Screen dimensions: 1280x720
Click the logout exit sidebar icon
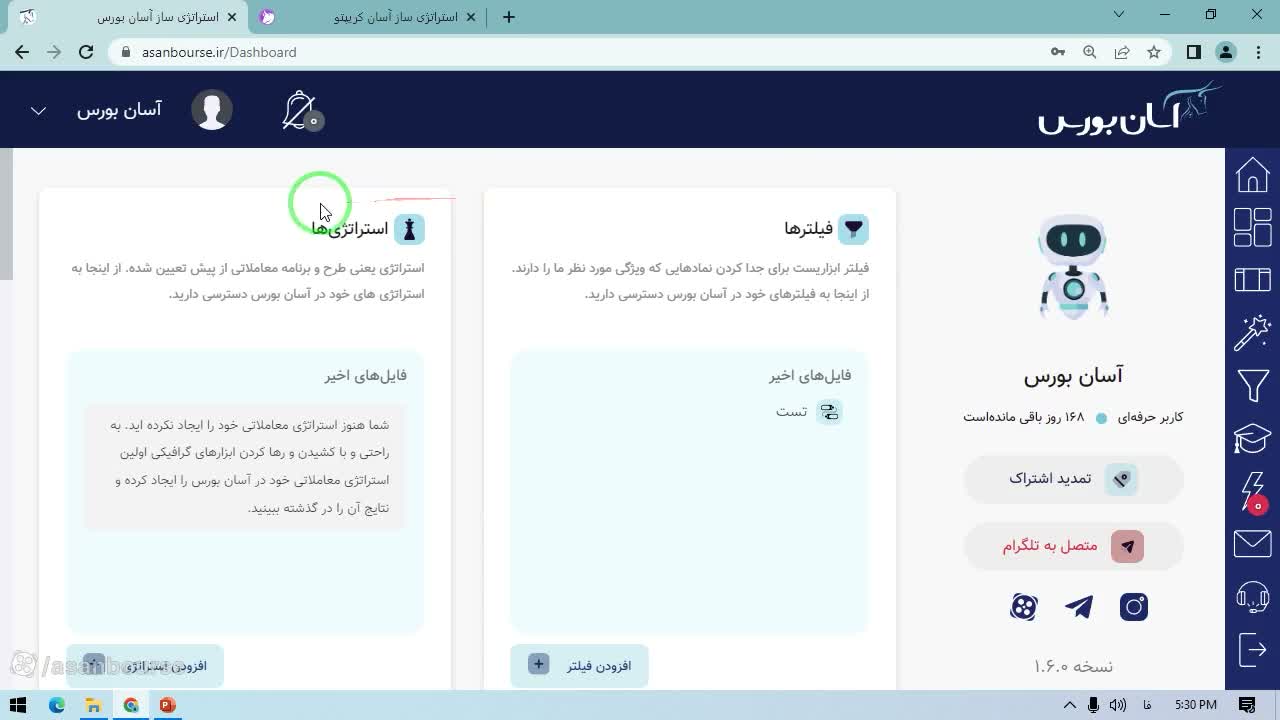click(x=1252, y=649)
